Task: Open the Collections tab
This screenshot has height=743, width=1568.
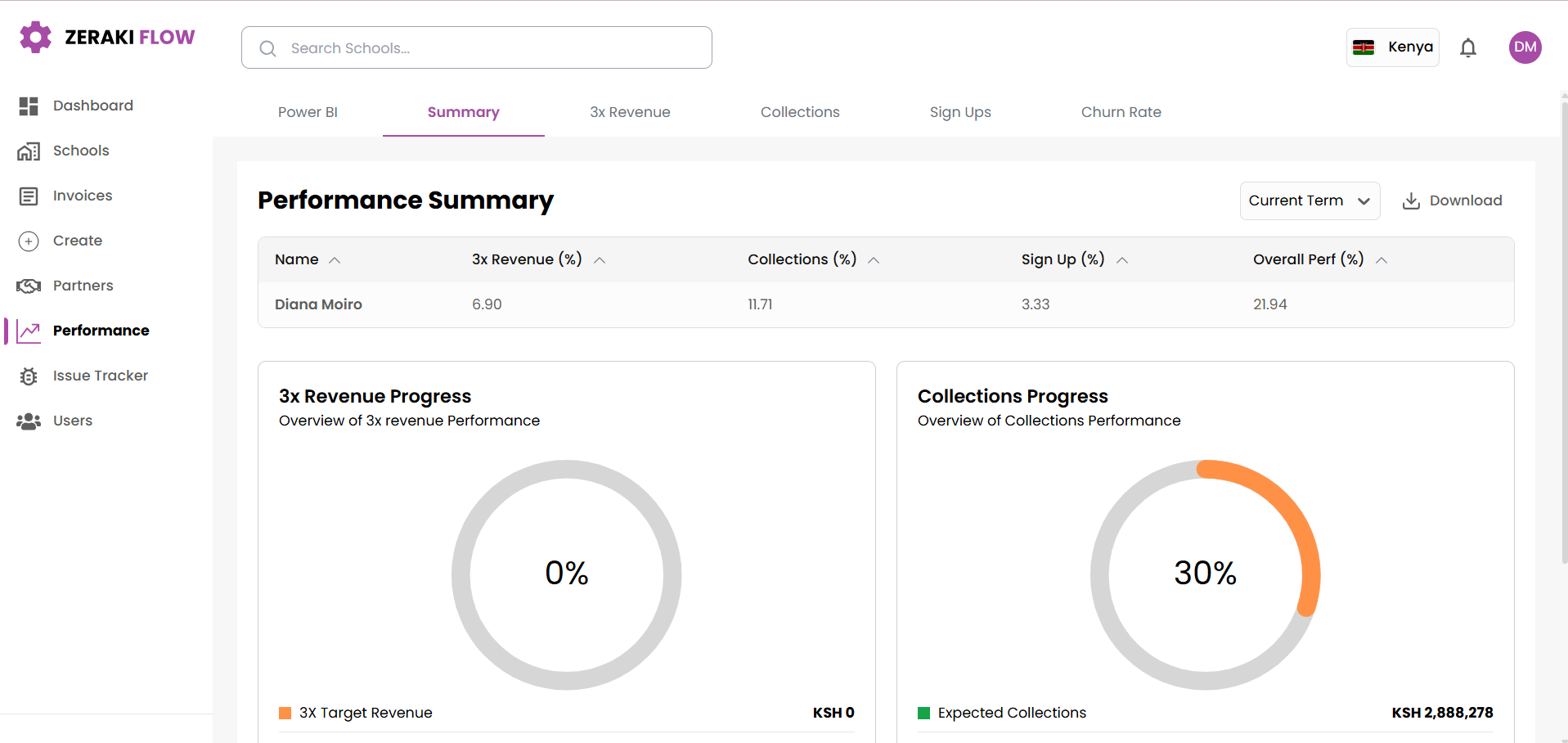Action: point(800,112)
